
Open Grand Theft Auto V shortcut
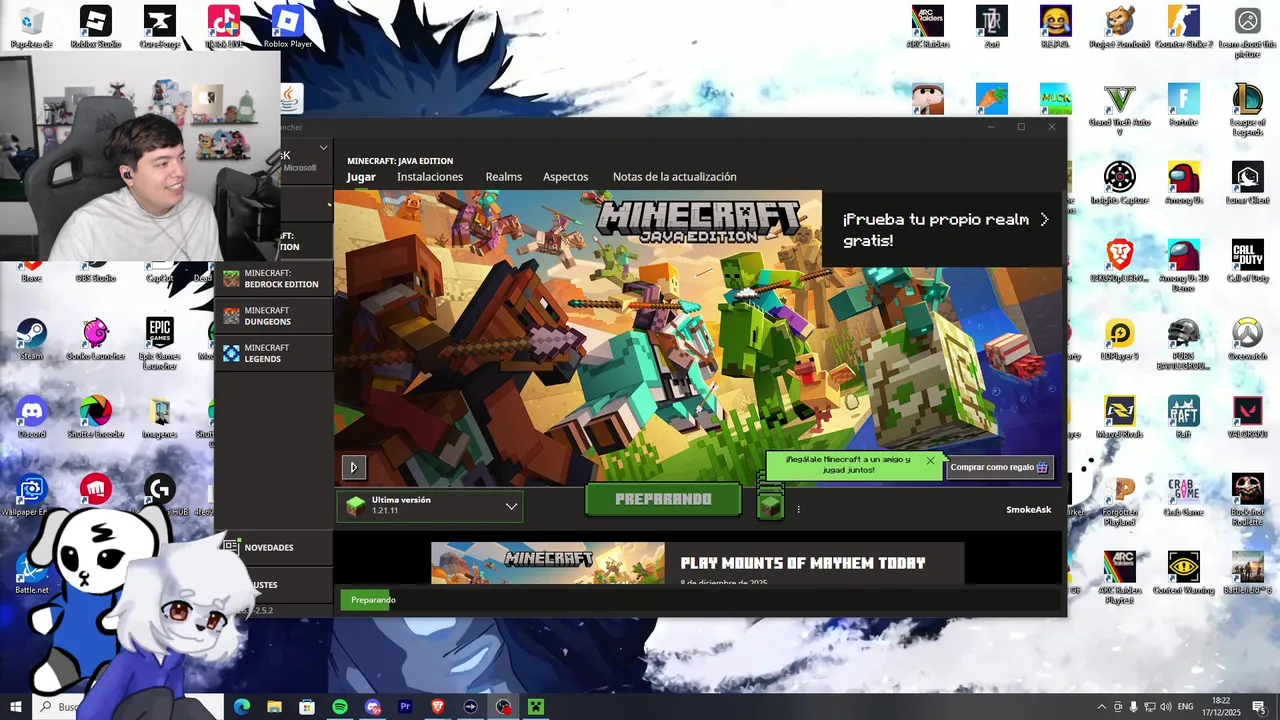click(1120, 110)
